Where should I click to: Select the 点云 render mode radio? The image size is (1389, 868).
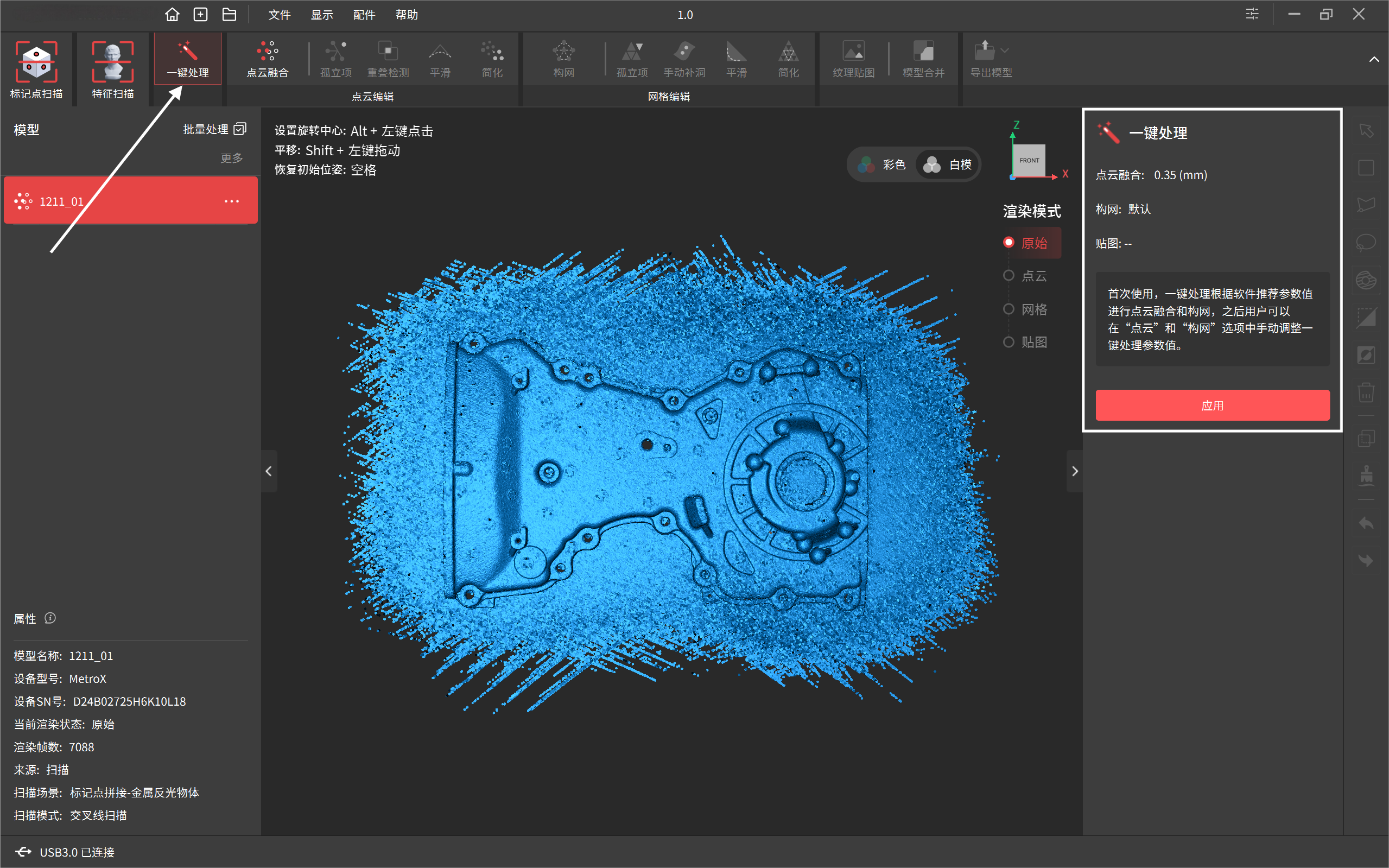pos(1009,276)
